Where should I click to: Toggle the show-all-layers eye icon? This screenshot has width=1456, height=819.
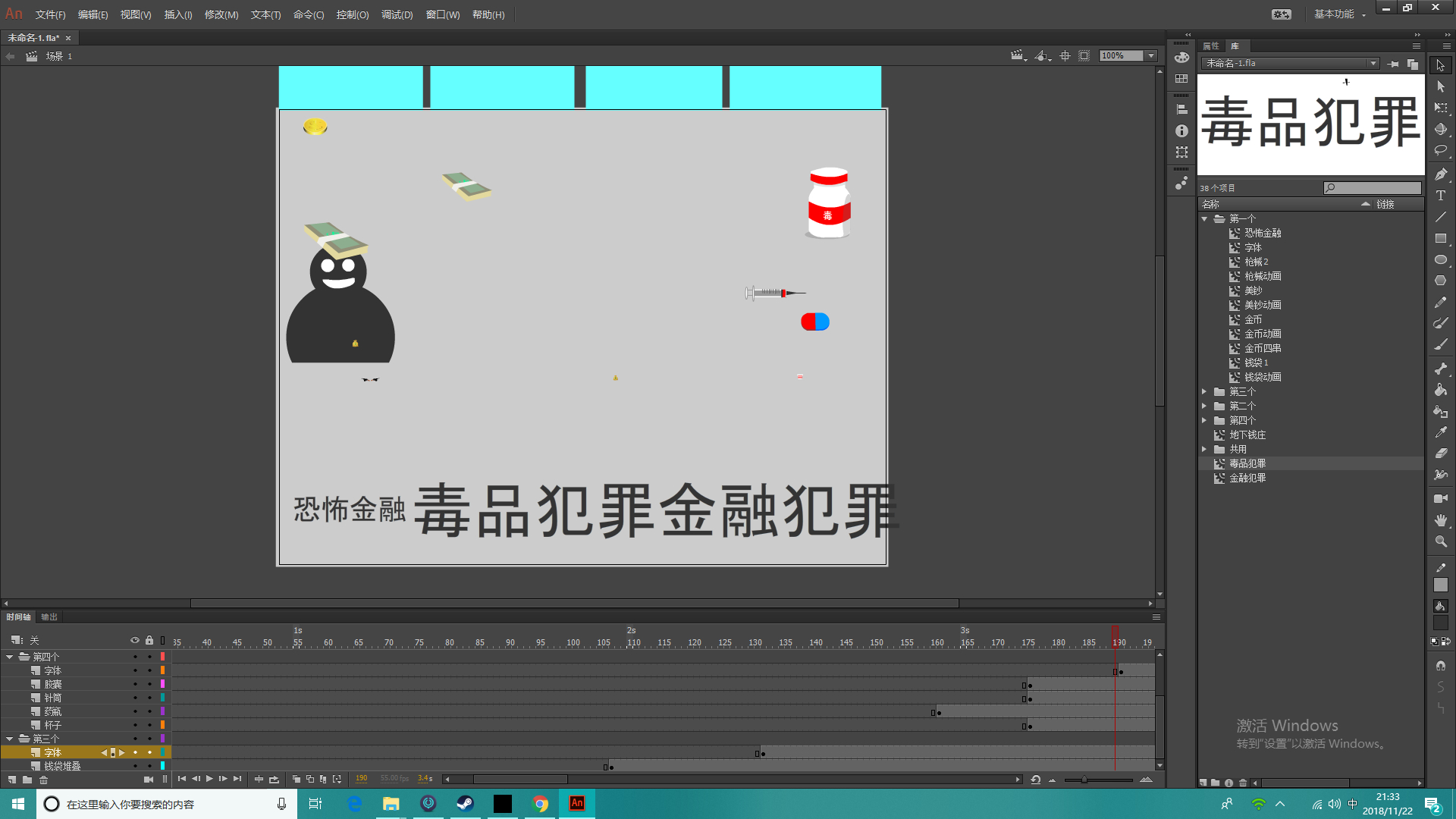coord(135,641)
